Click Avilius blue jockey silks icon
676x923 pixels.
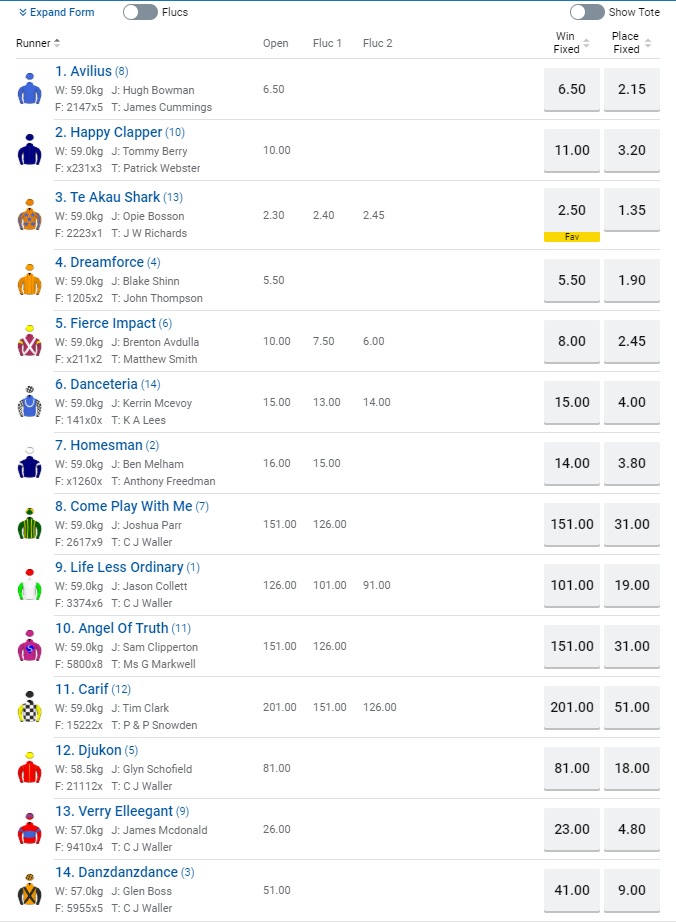29,89
